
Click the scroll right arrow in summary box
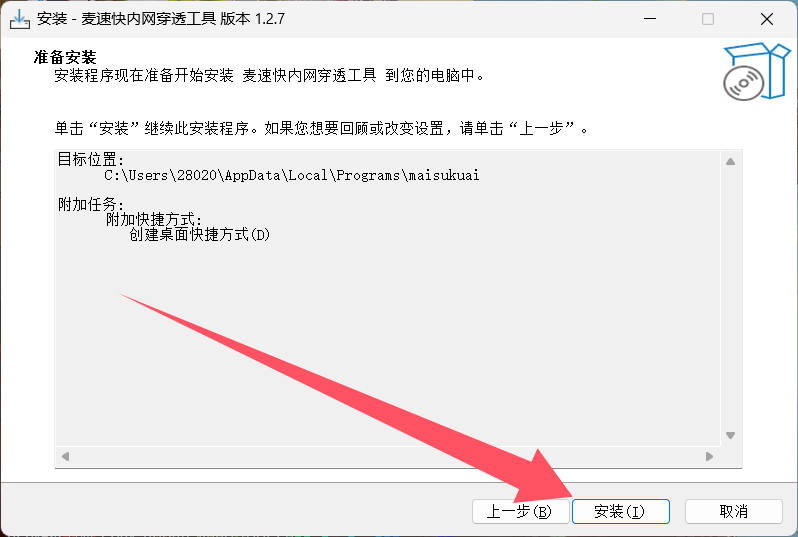click(709, 456)
